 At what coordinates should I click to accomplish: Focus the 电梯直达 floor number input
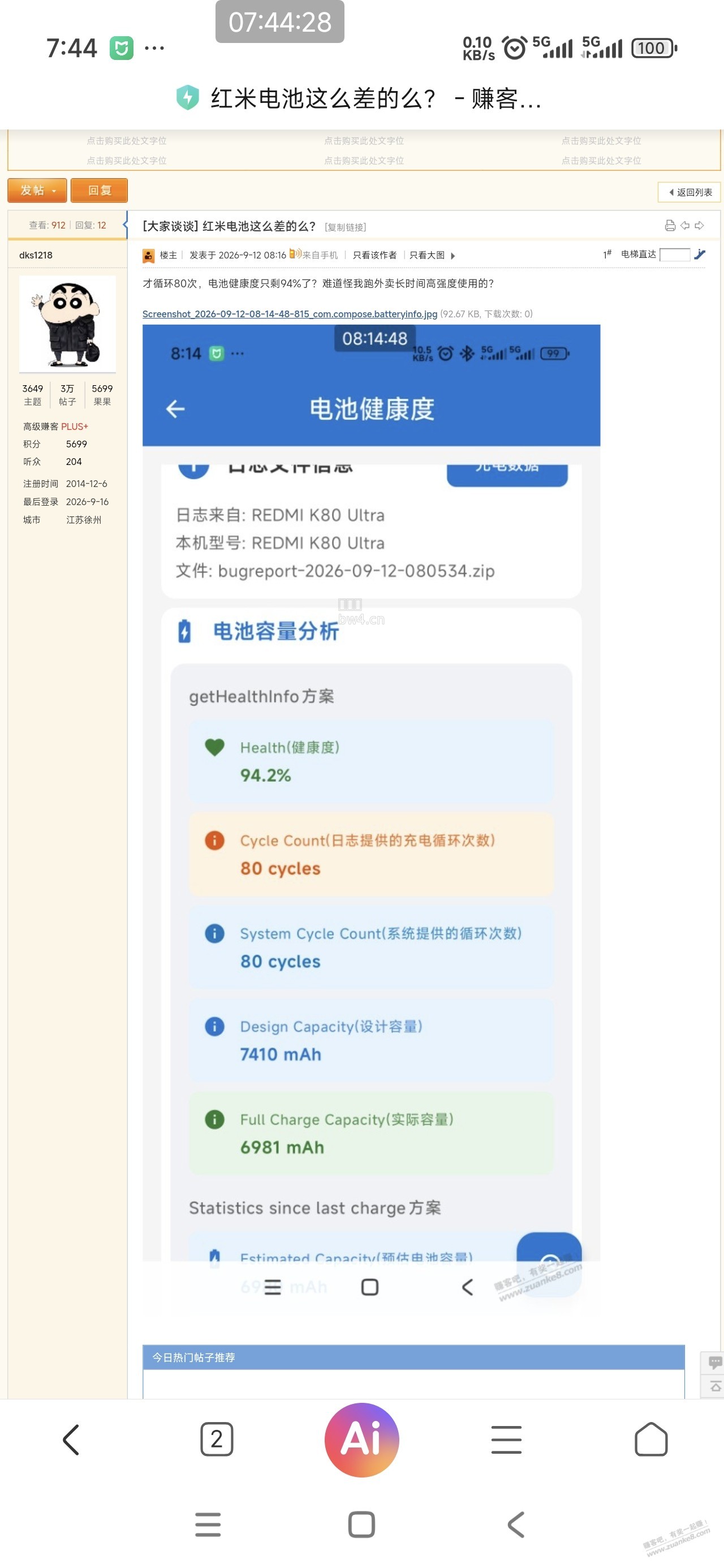point(675,255)
